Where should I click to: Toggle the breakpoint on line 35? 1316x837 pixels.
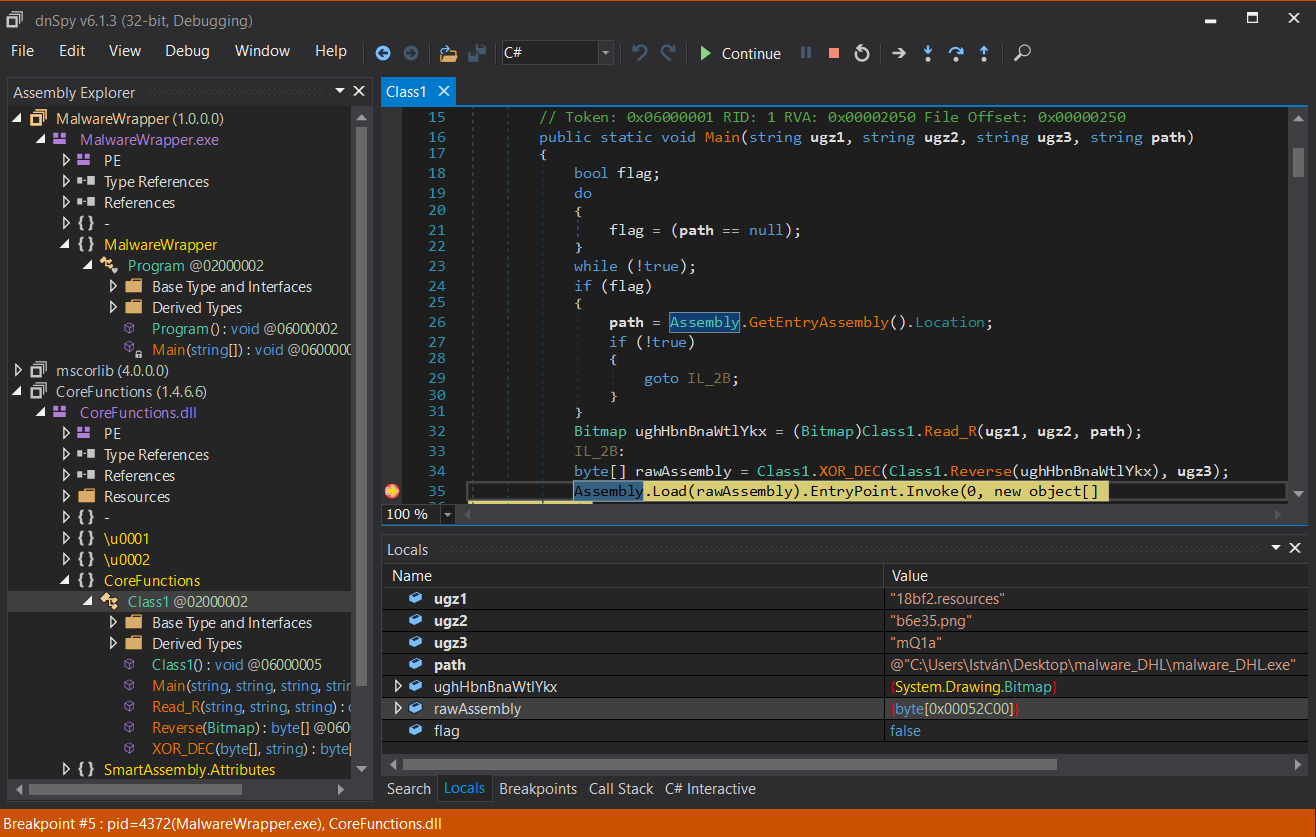[392, 491]
